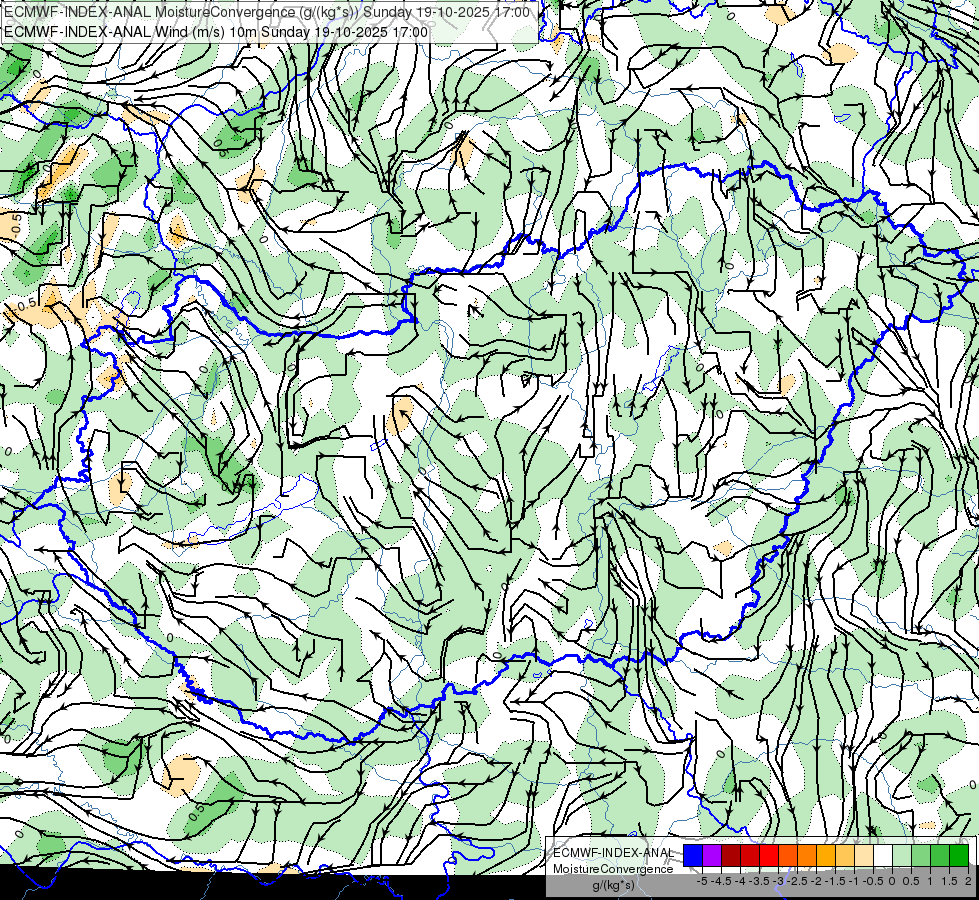Screen dimensions: 979x900
Task: Click the blue legend swatch below -5
Action: (693, 855)
